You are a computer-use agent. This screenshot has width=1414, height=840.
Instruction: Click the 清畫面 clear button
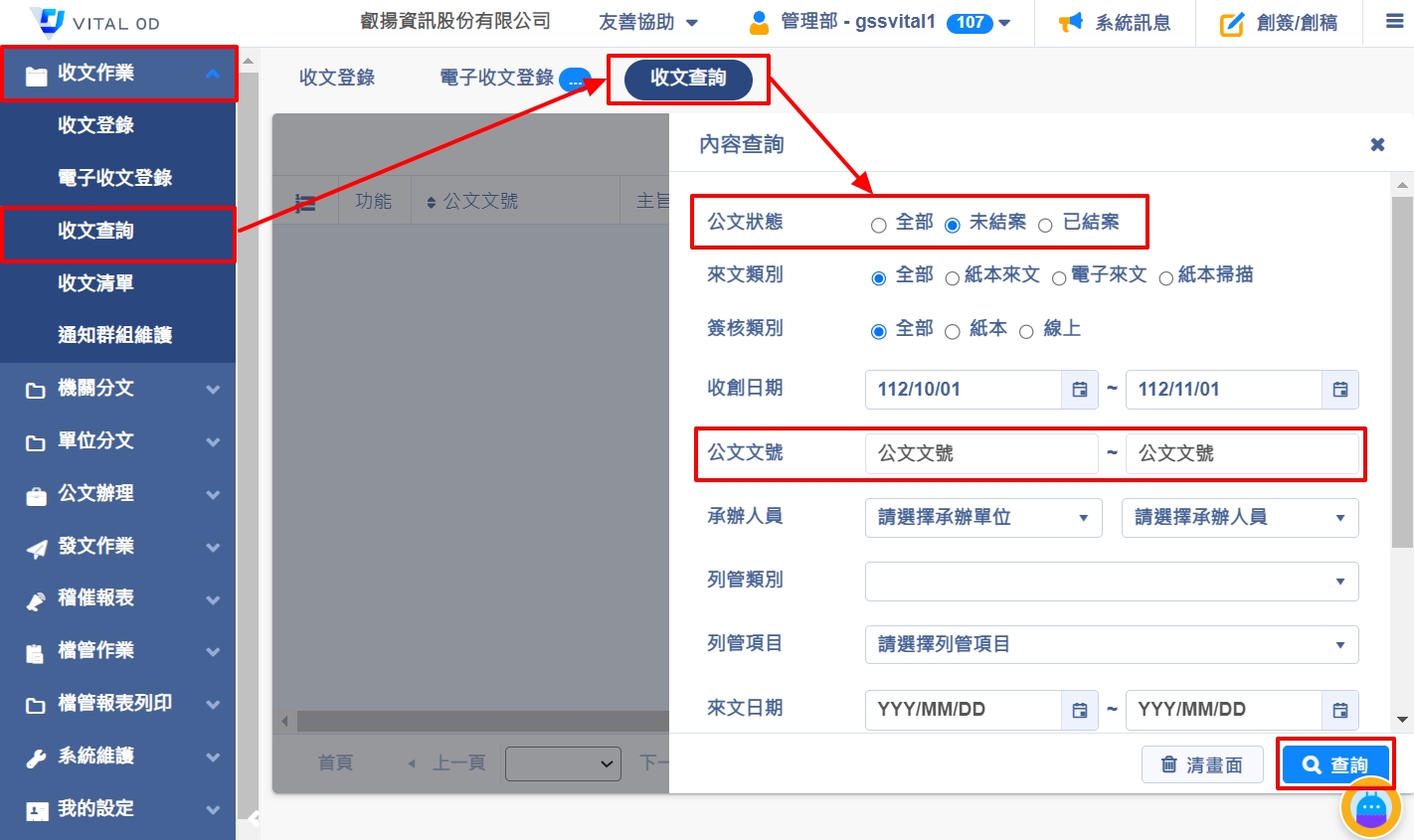1202,764
